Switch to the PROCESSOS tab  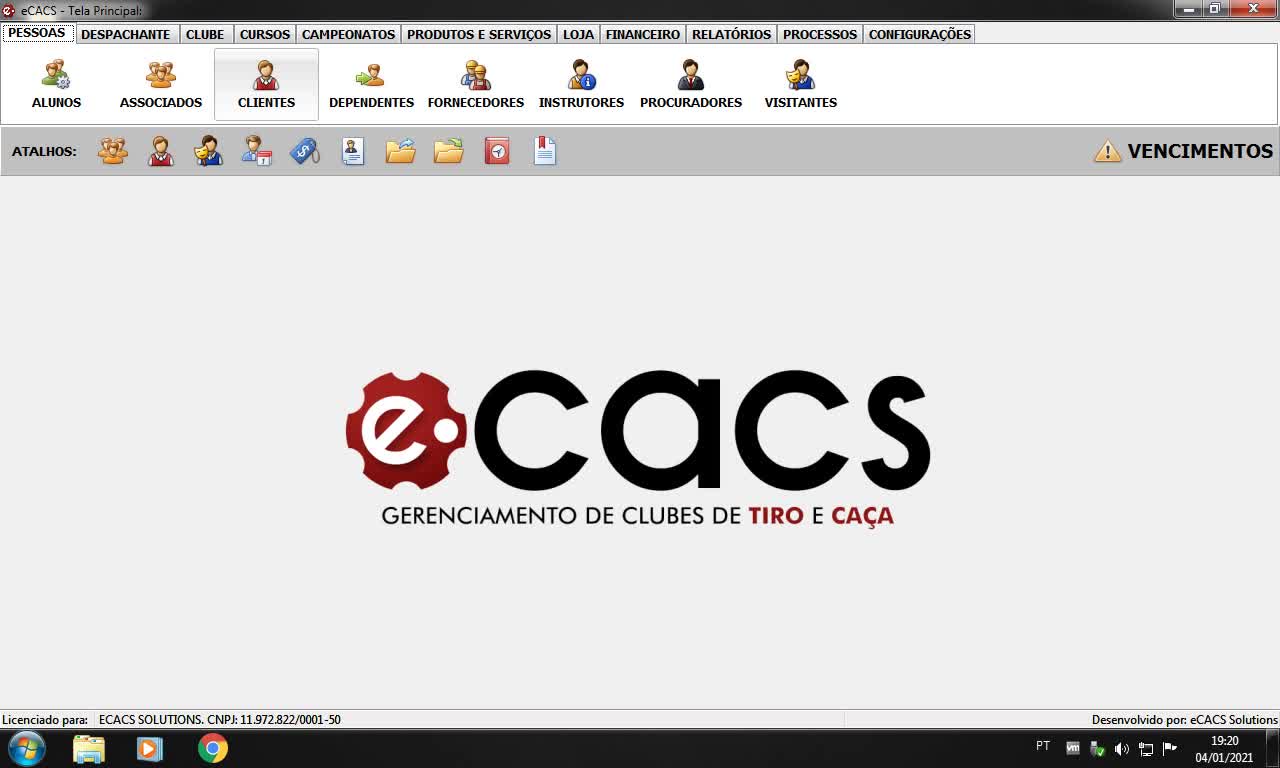point(820,34)
